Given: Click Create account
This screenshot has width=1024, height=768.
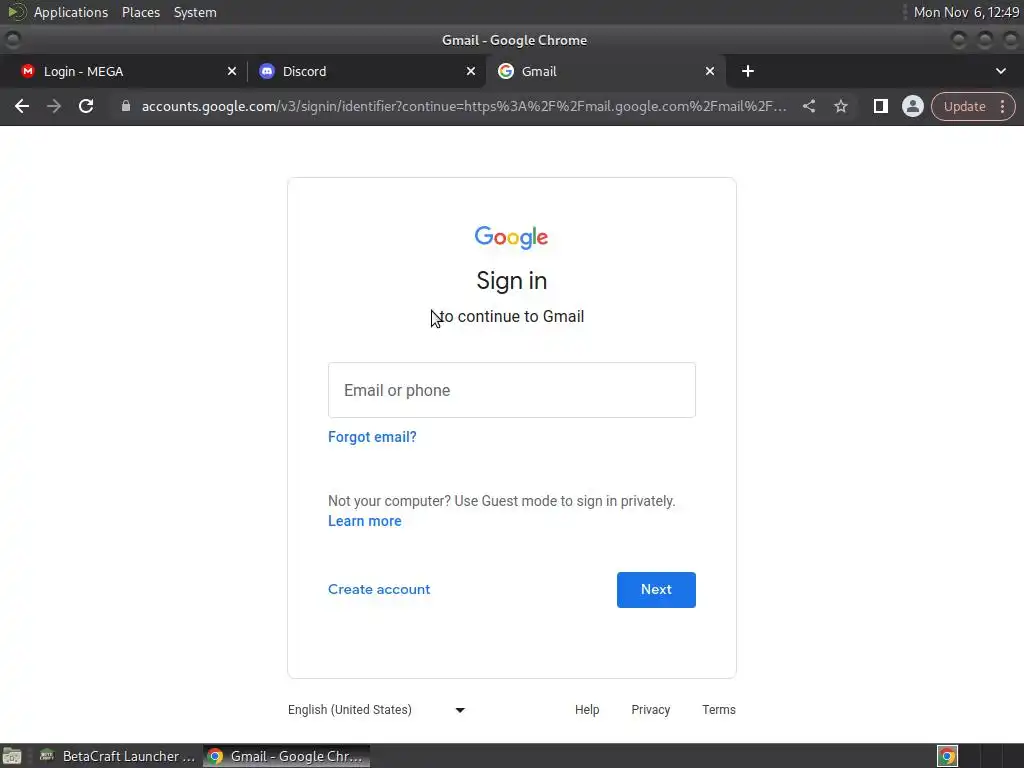Looking at the screenshot, I should coord(379,589).
